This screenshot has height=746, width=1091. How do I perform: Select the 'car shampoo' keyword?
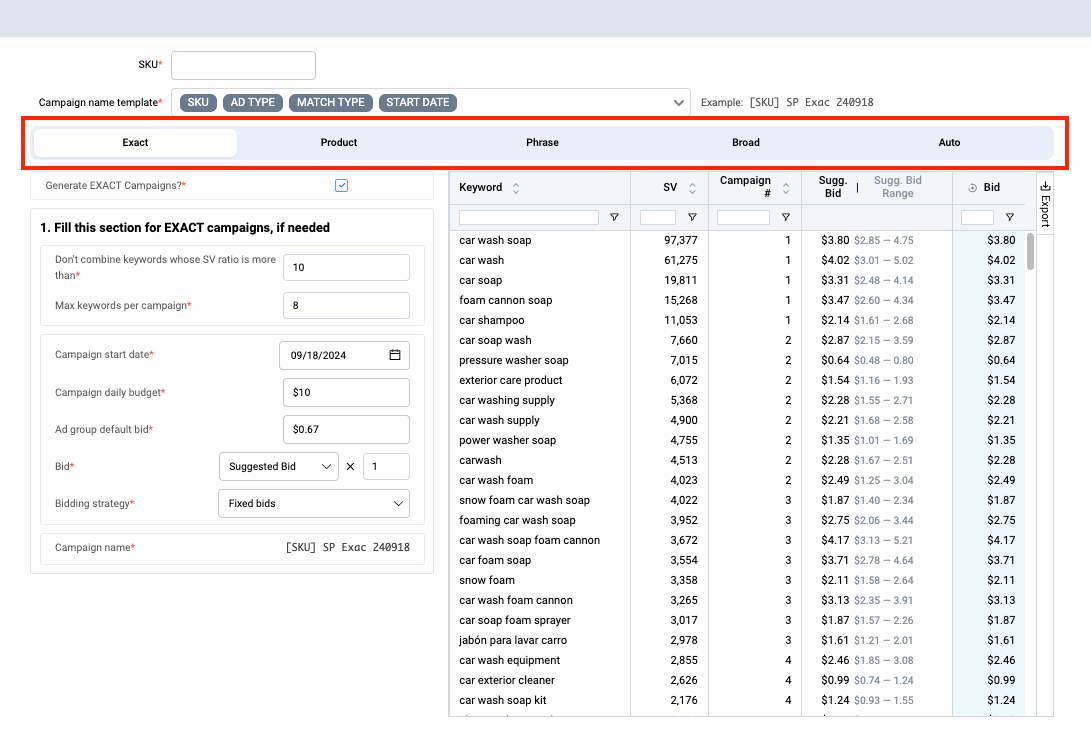click(492, 320)
